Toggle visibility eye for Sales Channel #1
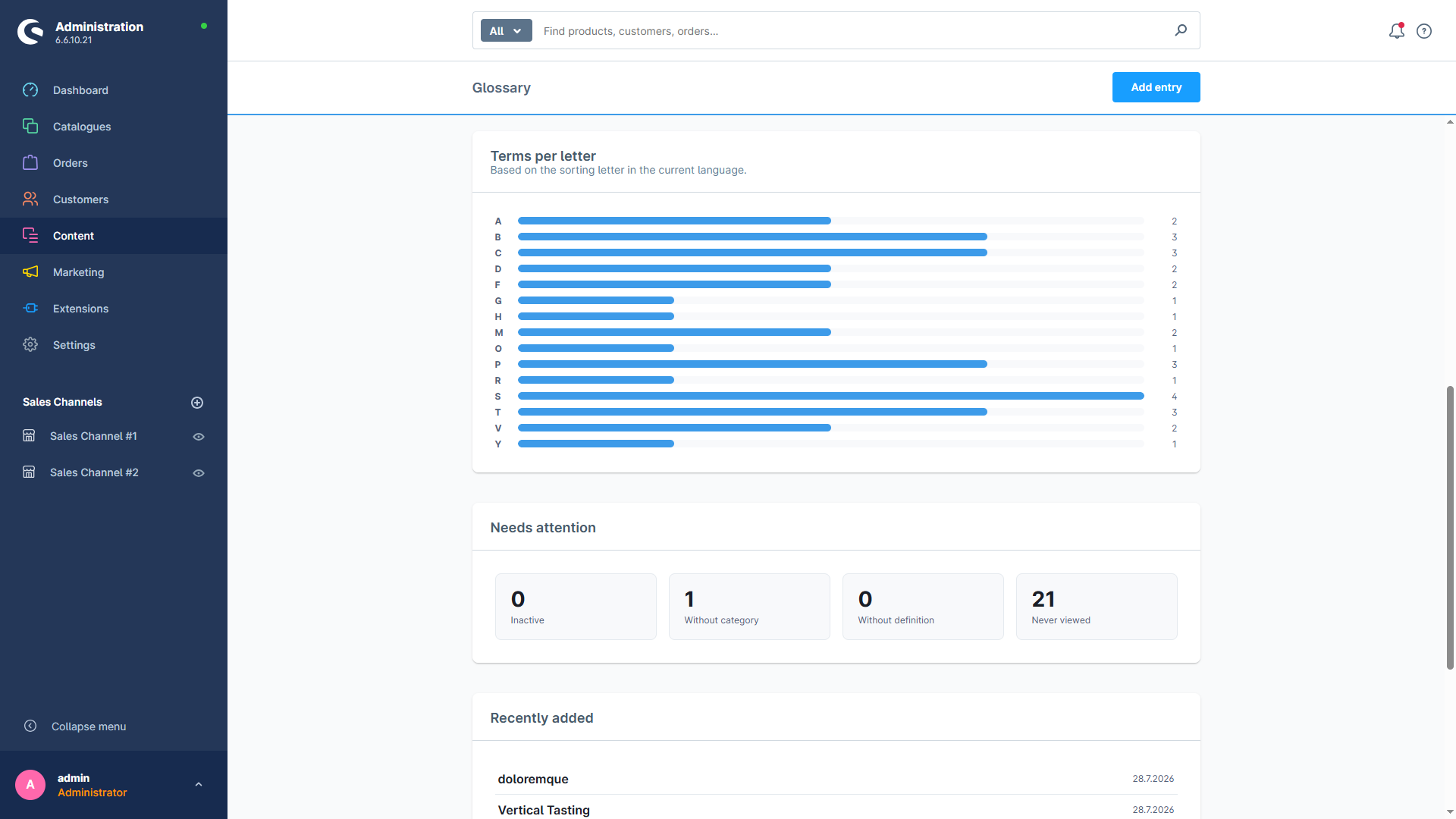This screenshot has width=1456, height=819. (199, 437)
